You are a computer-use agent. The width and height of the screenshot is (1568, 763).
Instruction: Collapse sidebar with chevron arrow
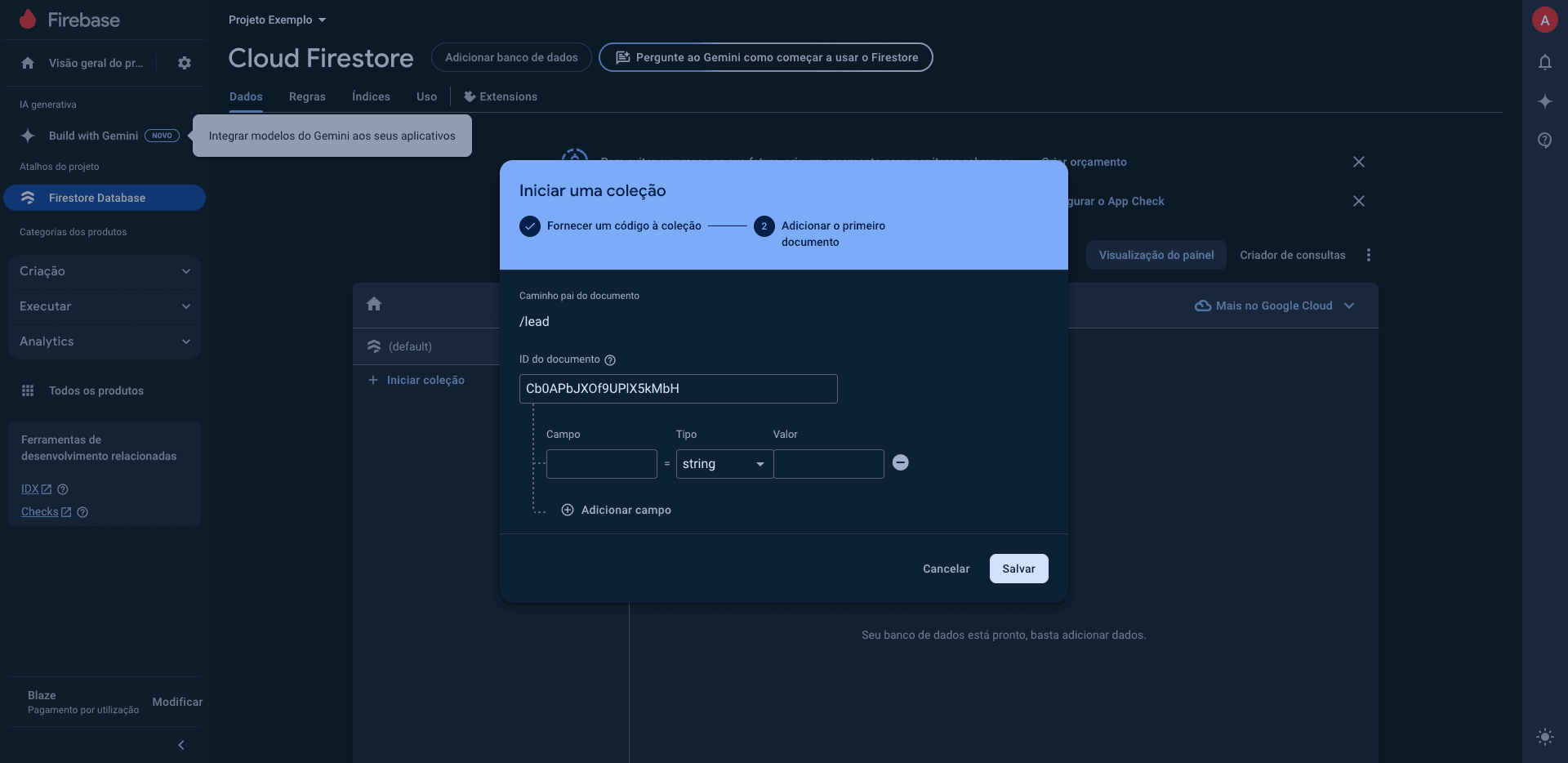point(181,745)
